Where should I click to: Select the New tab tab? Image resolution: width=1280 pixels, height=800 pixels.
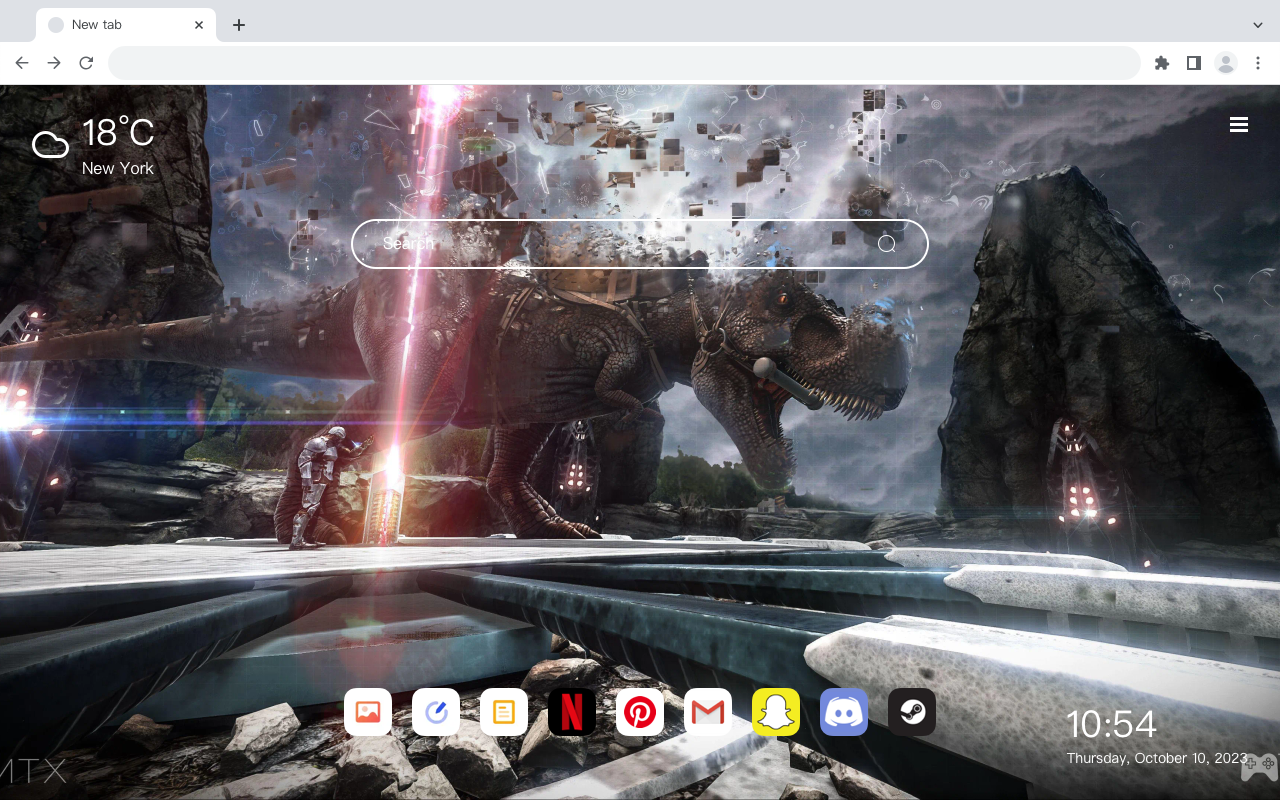click(126, 25)
